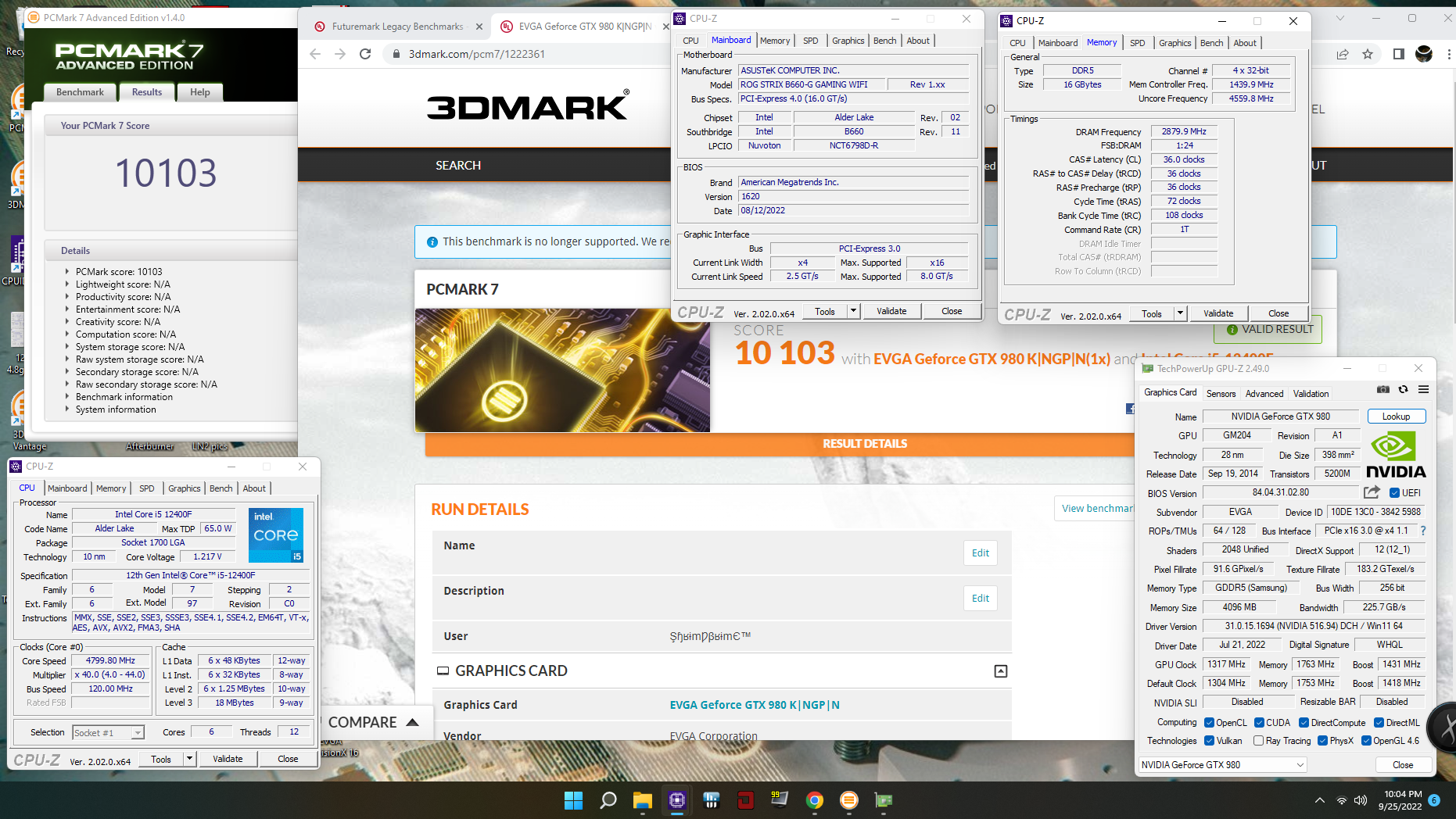This screenshot has width=1456, height=819.
Task: Click the Intel Core i5 logo in CPU-Z
Action: coord(275,535)
